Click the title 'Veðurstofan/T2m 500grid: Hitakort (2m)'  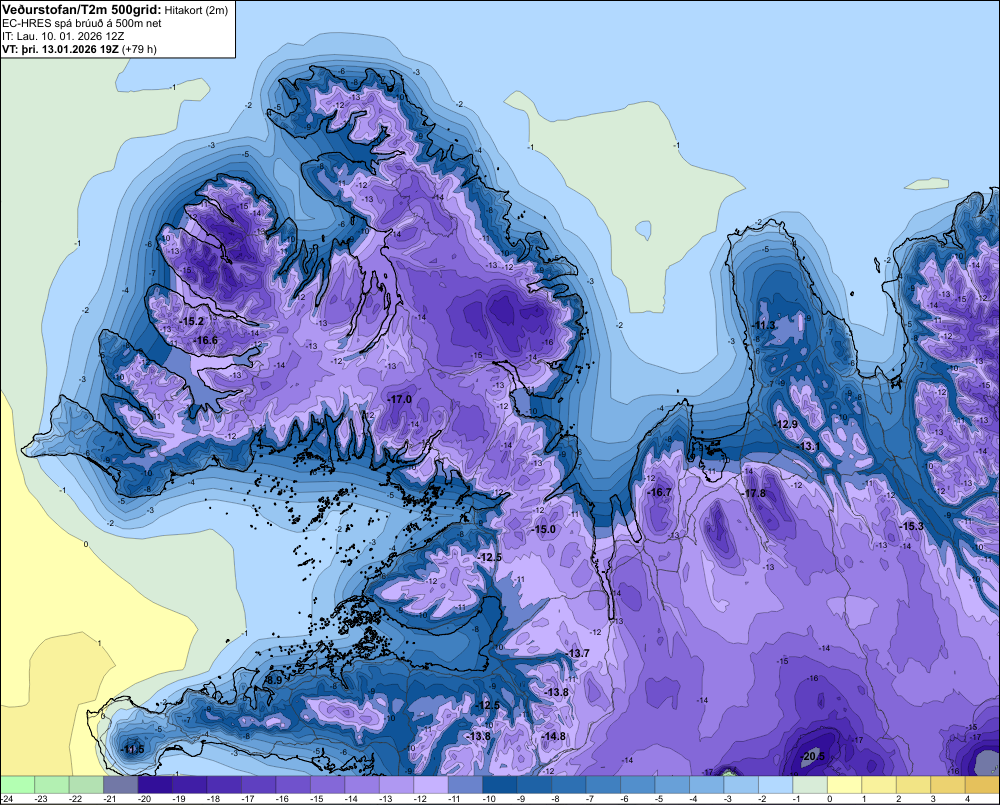[x=115, y=10]
